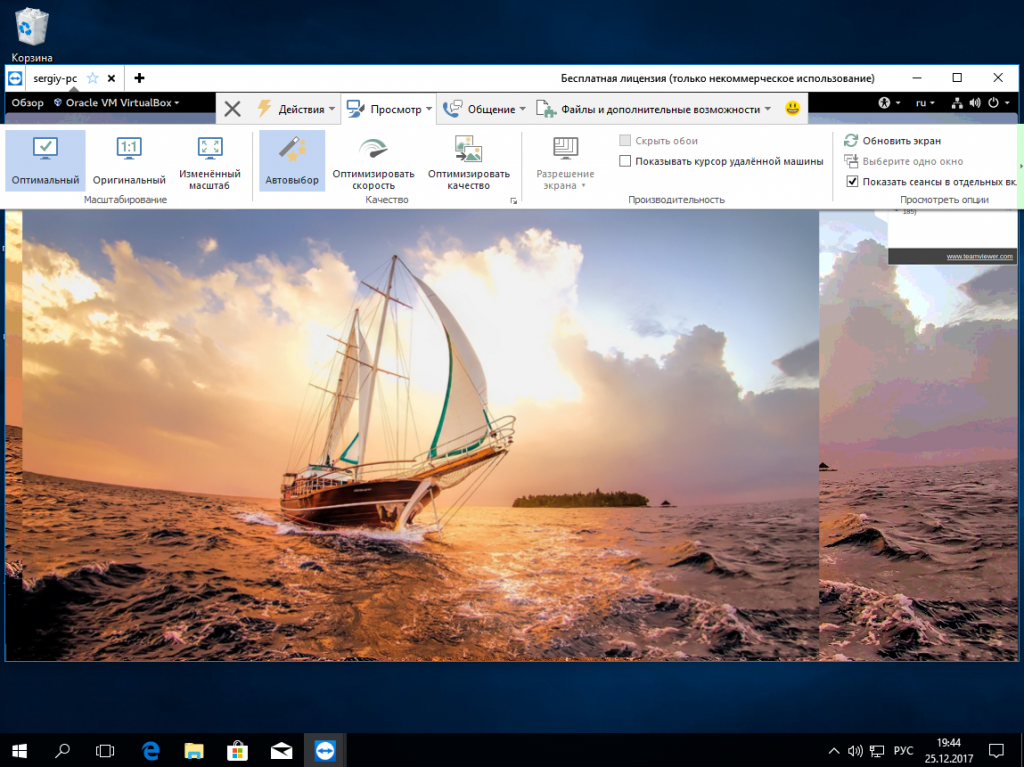Viewport: 1024px width, 767px height.
Task: Toggle the Скрыть обои checkbox
Action: (625, 141)
